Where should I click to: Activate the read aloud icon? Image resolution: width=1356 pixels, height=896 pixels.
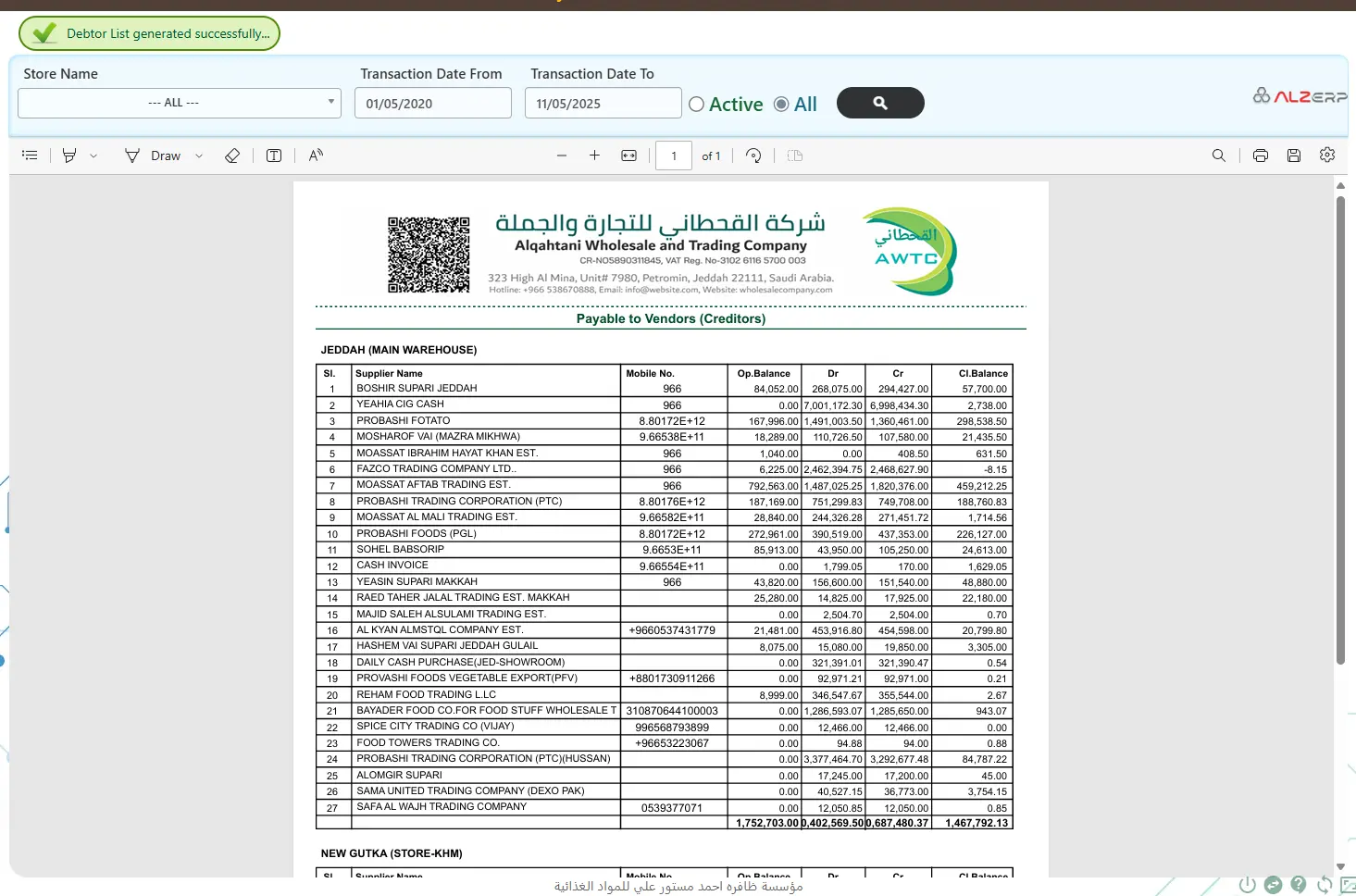click(316, 156)
